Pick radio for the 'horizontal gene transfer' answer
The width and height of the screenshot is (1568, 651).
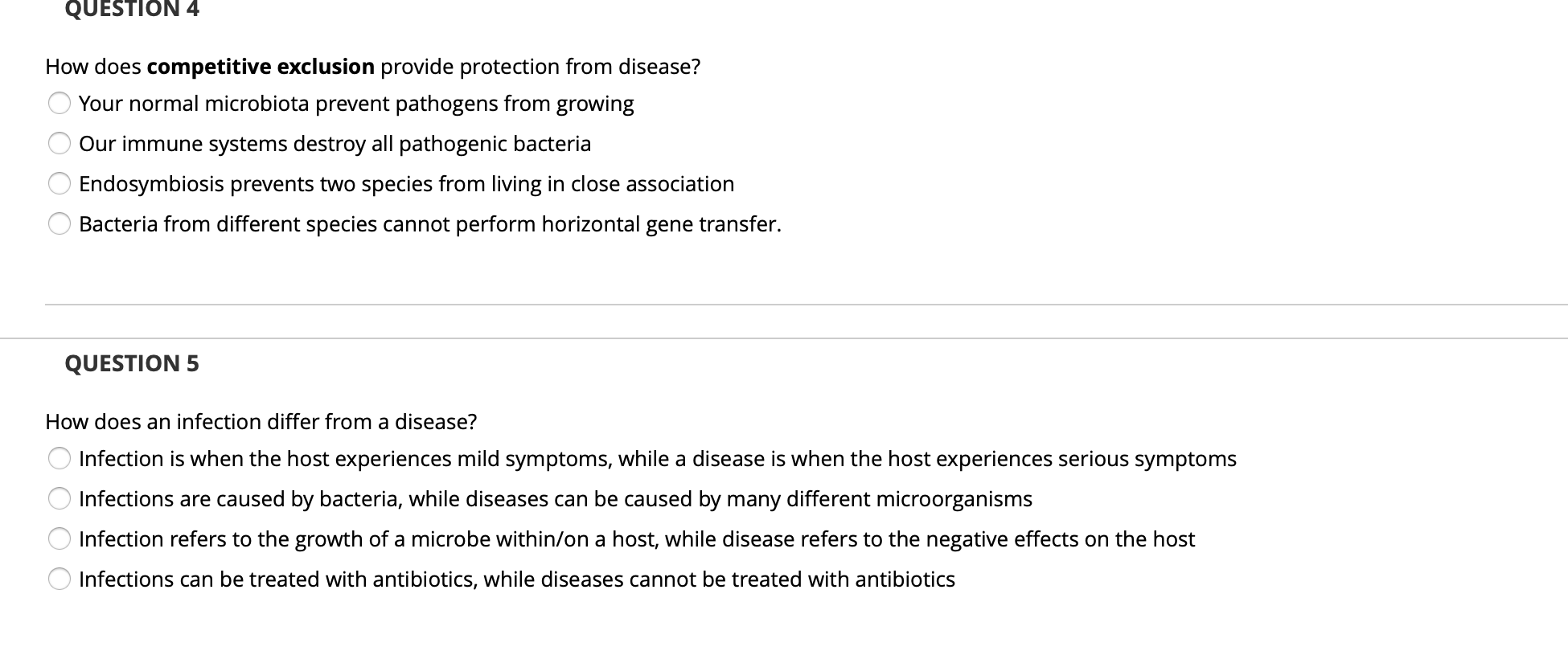(x=60, y=224)
